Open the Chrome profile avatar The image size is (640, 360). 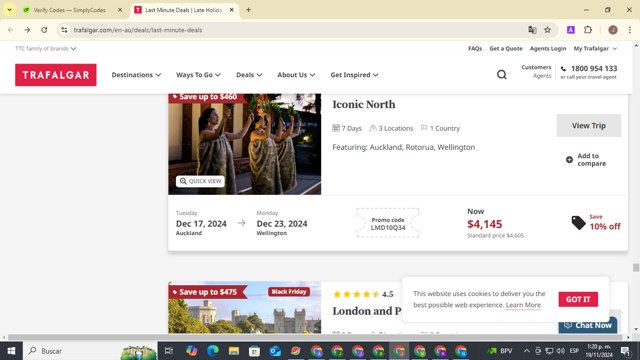613,30
